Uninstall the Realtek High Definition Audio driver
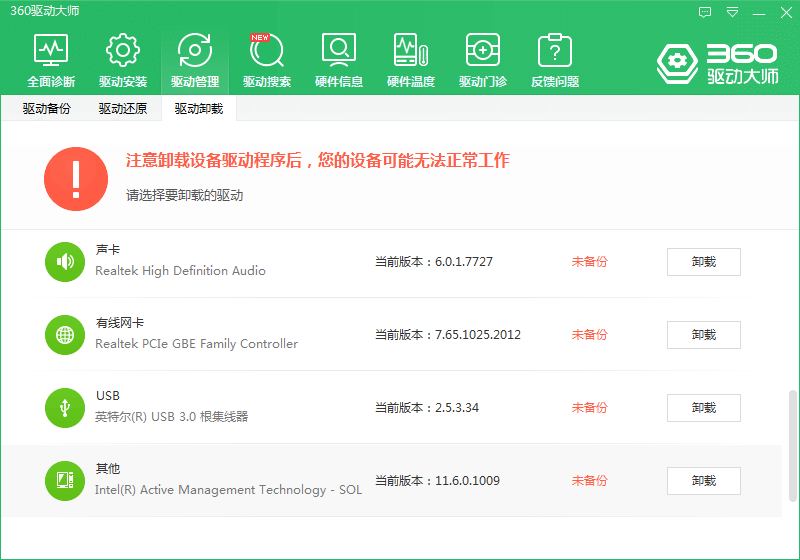Image resolution: width=800 pixels, height=560 pixels. [x=703, y=262]
